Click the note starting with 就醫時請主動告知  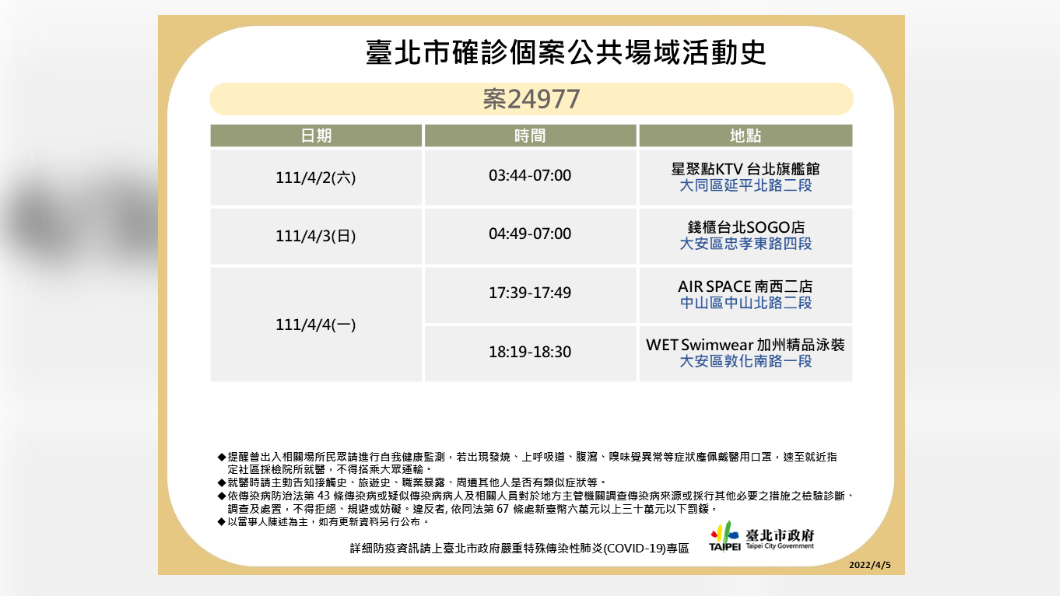click(412, 482)
